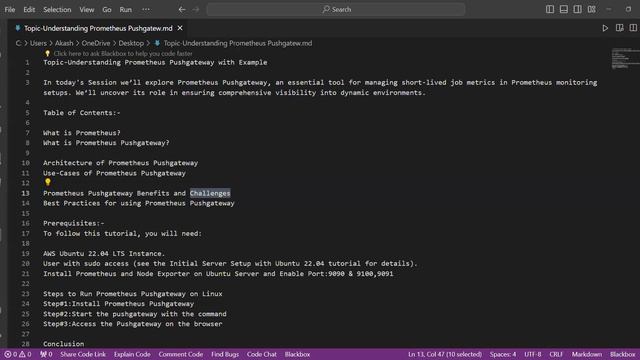The image size is (640, 360).
Task: Toggle primary side bar layout icon
Action: click(x=550, y=9)
